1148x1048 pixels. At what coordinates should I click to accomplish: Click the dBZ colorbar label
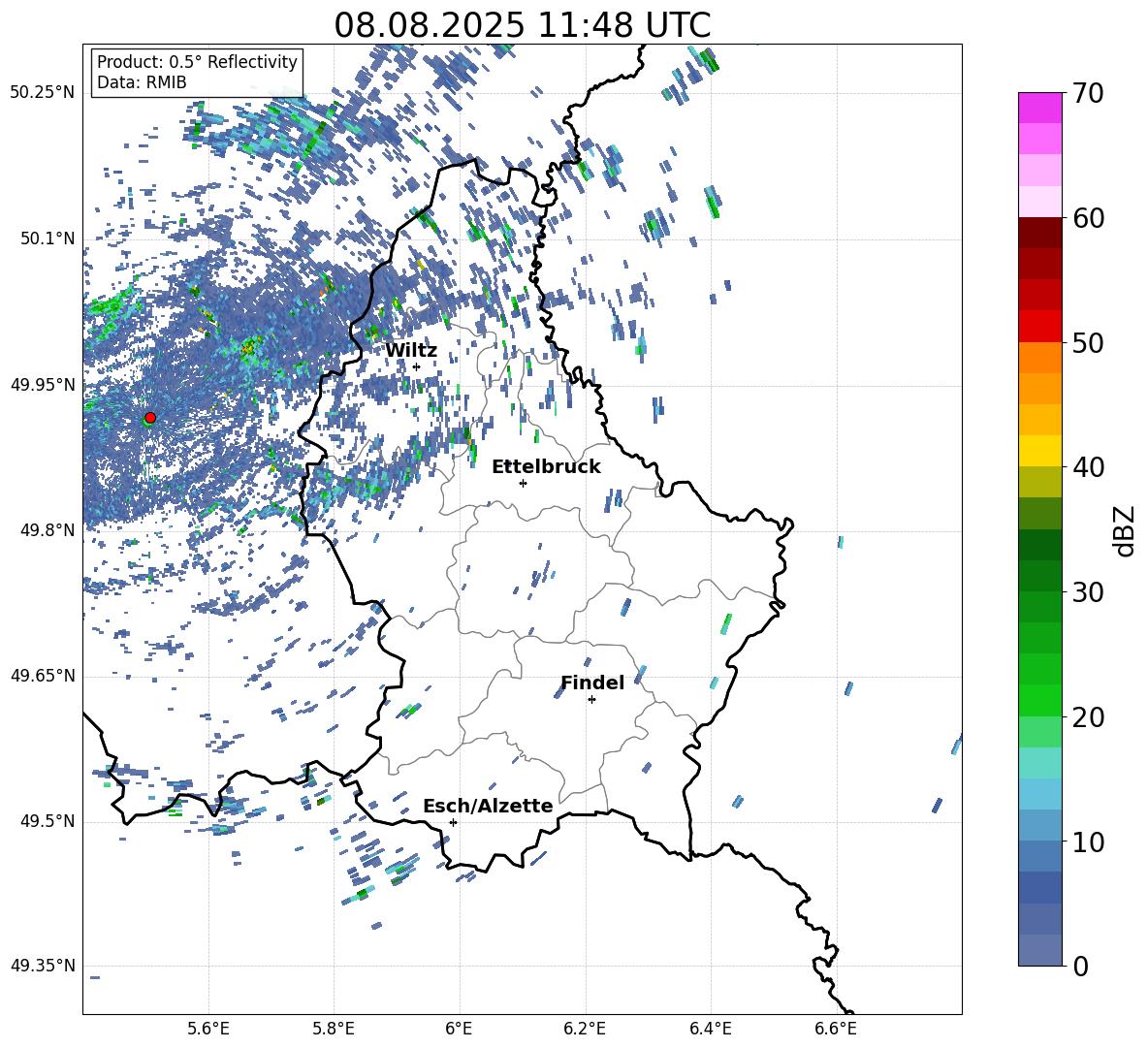tap(1126, 530)
